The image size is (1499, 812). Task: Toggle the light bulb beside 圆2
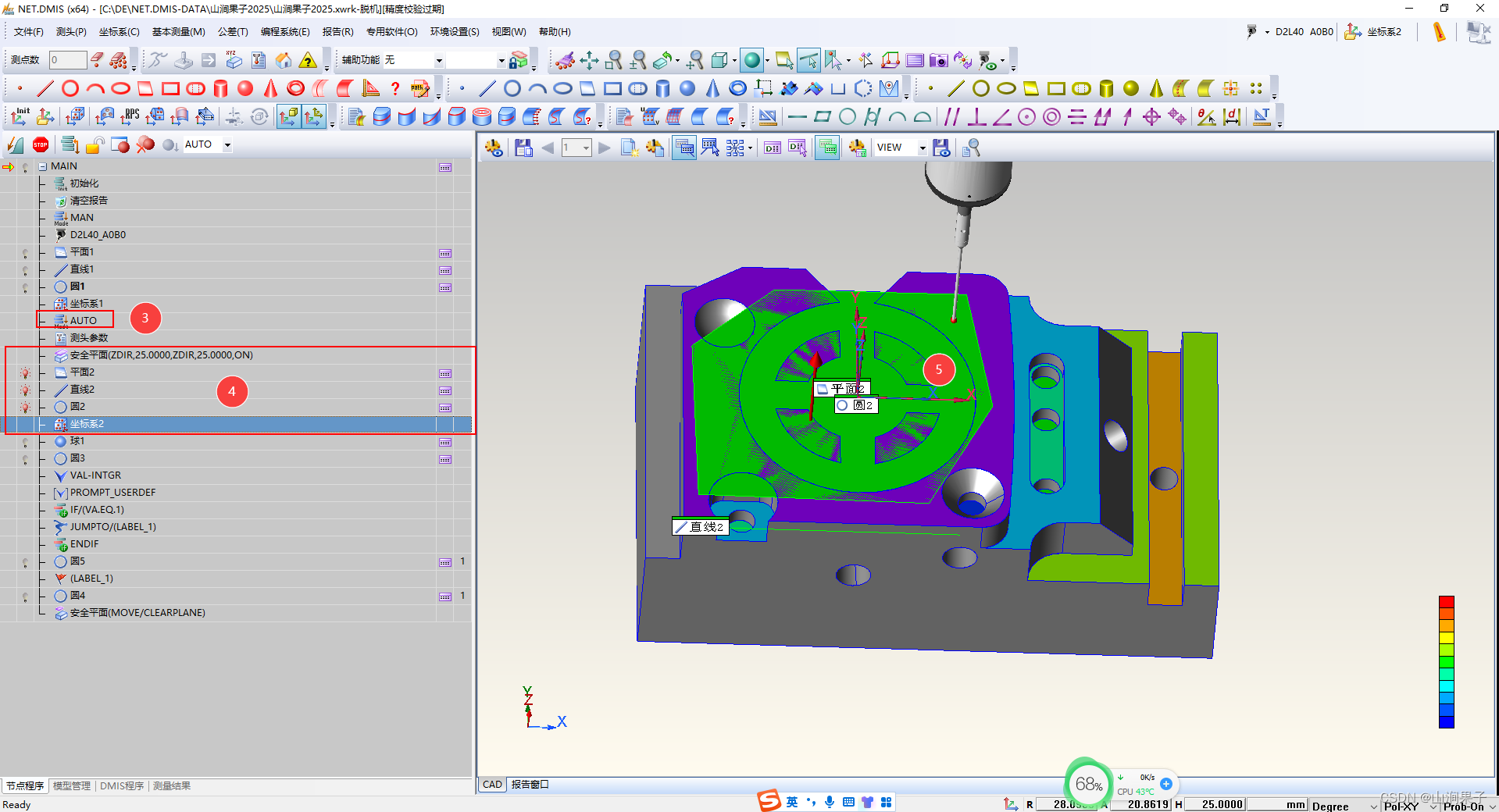tap(25, 408)
